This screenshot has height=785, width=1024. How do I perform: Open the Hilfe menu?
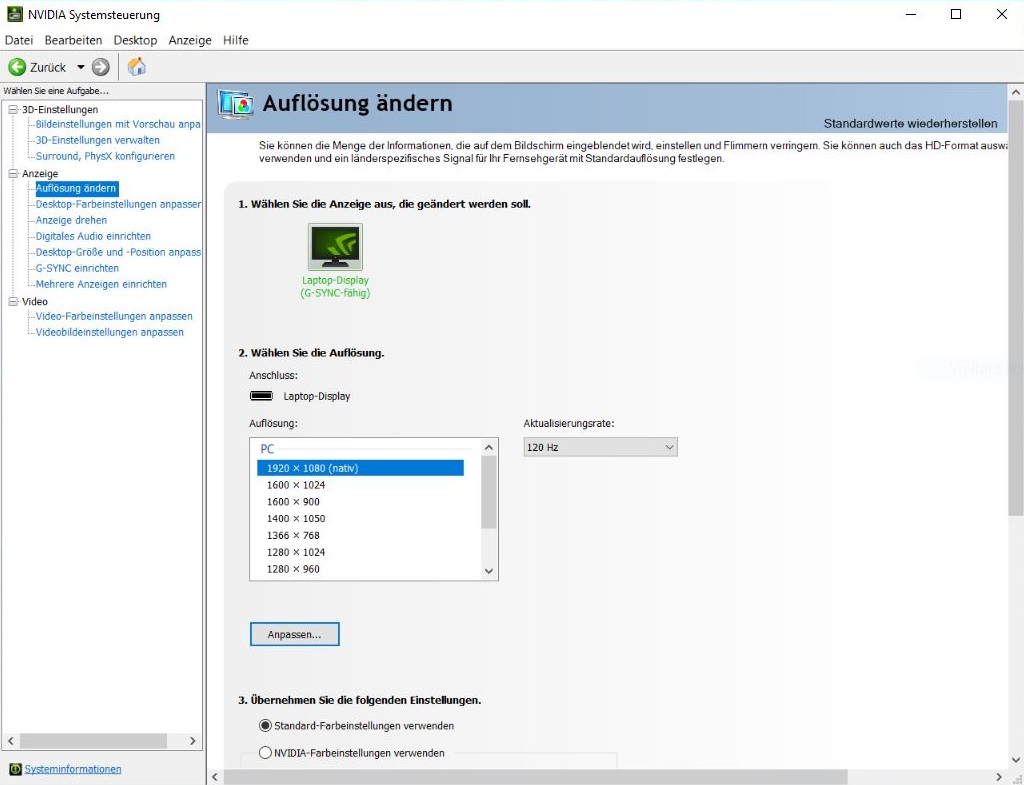pyautogui.click(x=236, y=40)
